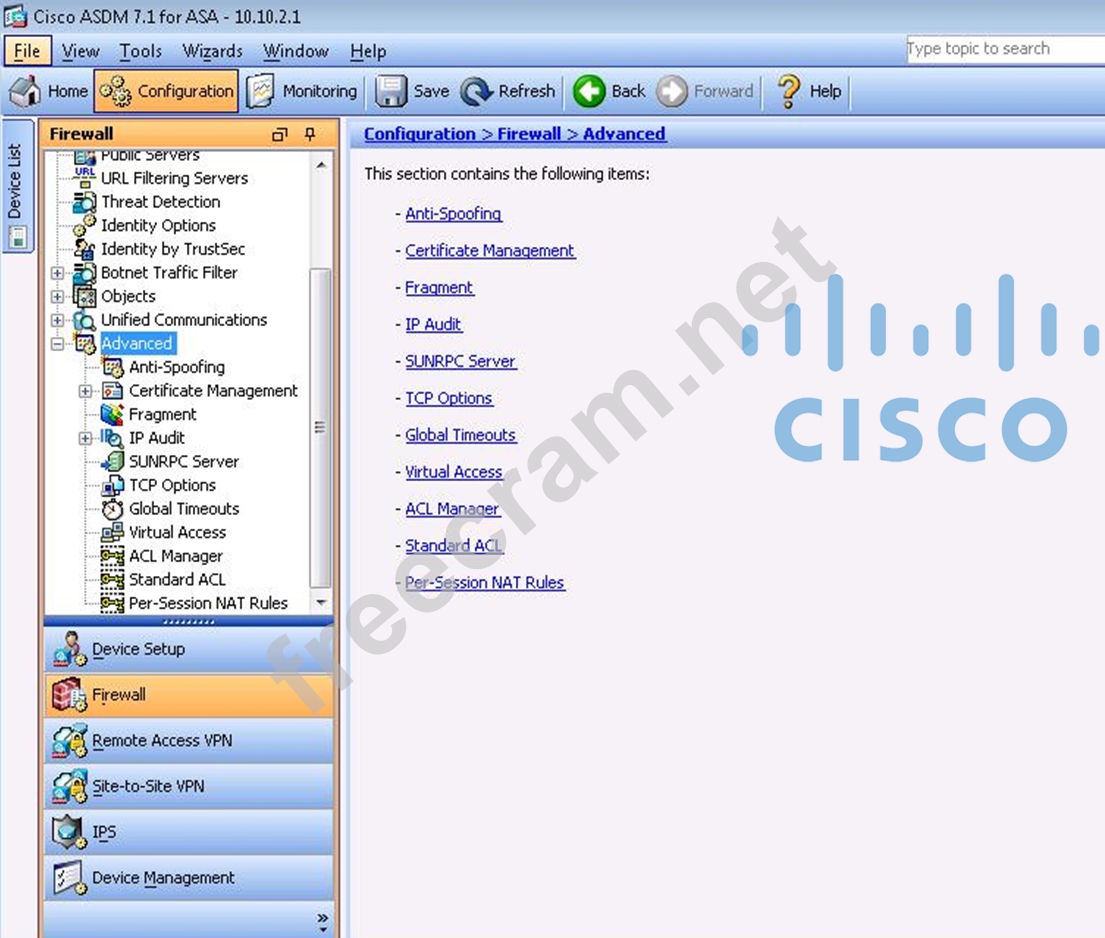Expand the IP Audit tree node
This screenshot has width=1105, height=938.
pyautogui.click(x=85, y=438)
